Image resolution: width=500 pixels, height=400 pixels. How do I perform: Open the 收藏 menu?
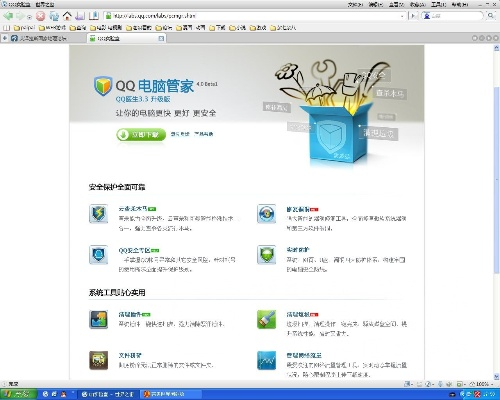click(x=417, y=4)
